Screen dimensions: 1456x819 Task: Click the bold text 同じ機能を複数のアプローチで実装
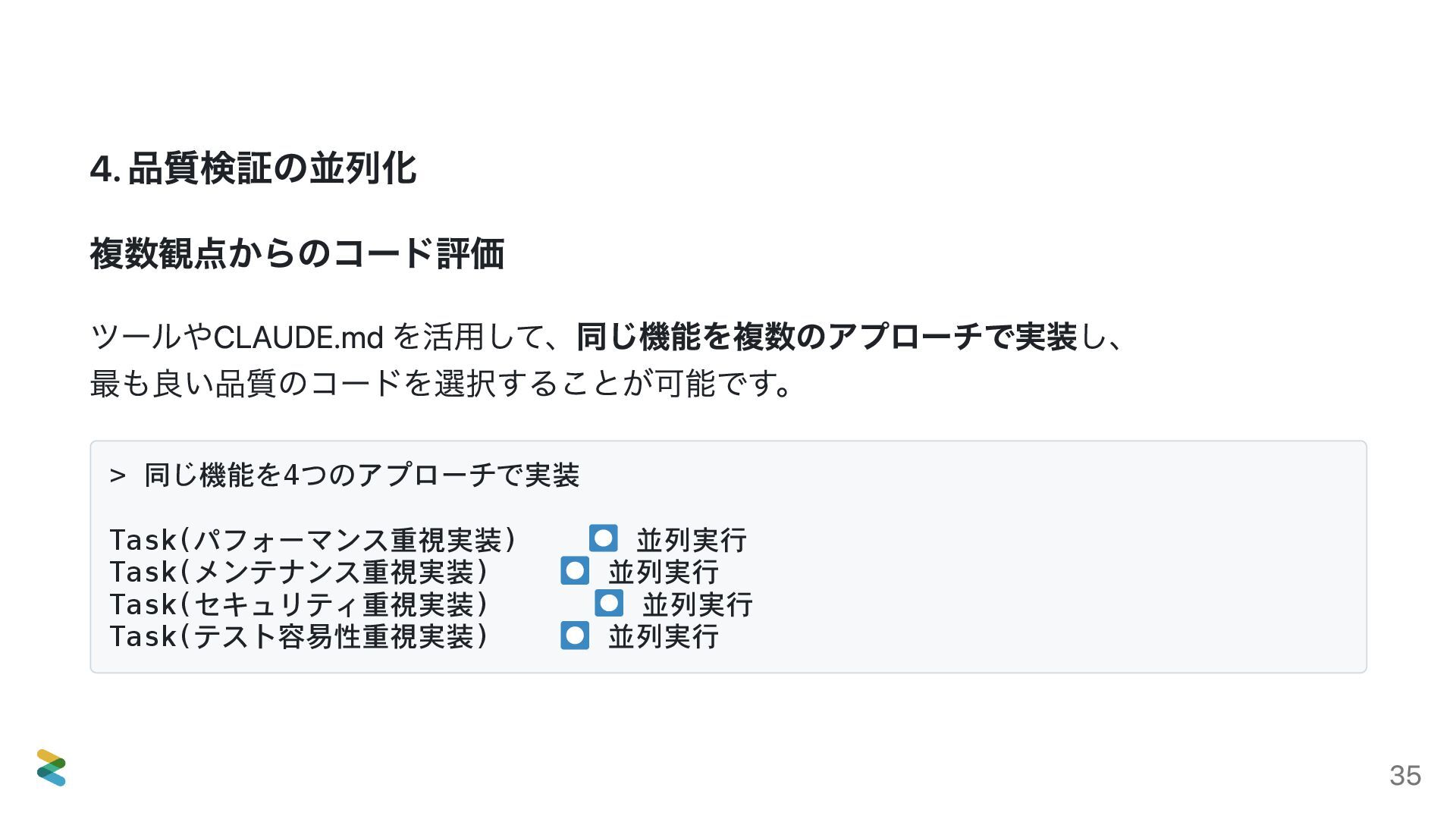click(x=827, y=337)
